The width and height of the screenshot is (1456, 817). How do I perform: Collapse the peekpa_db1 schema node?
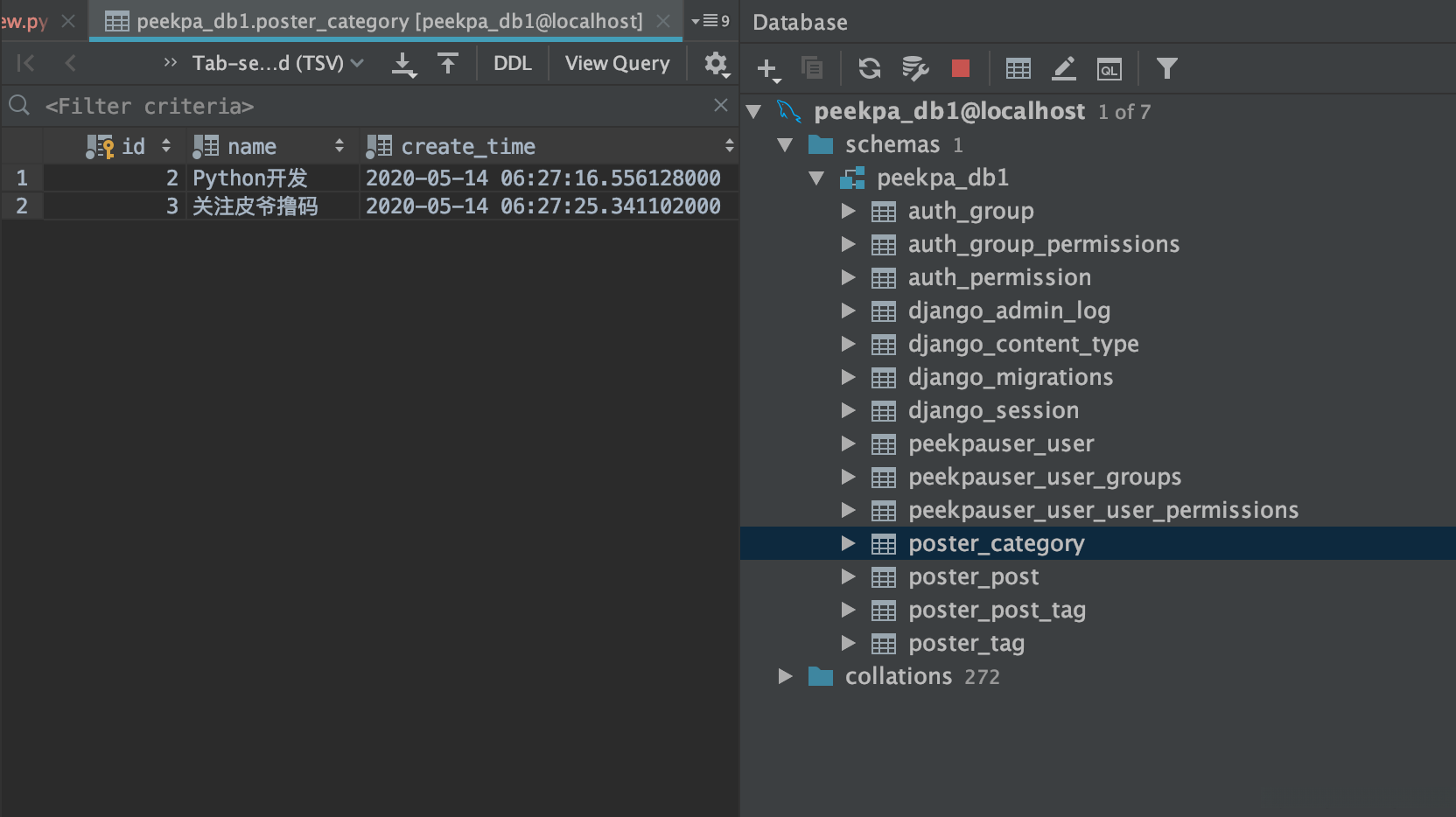816,178
